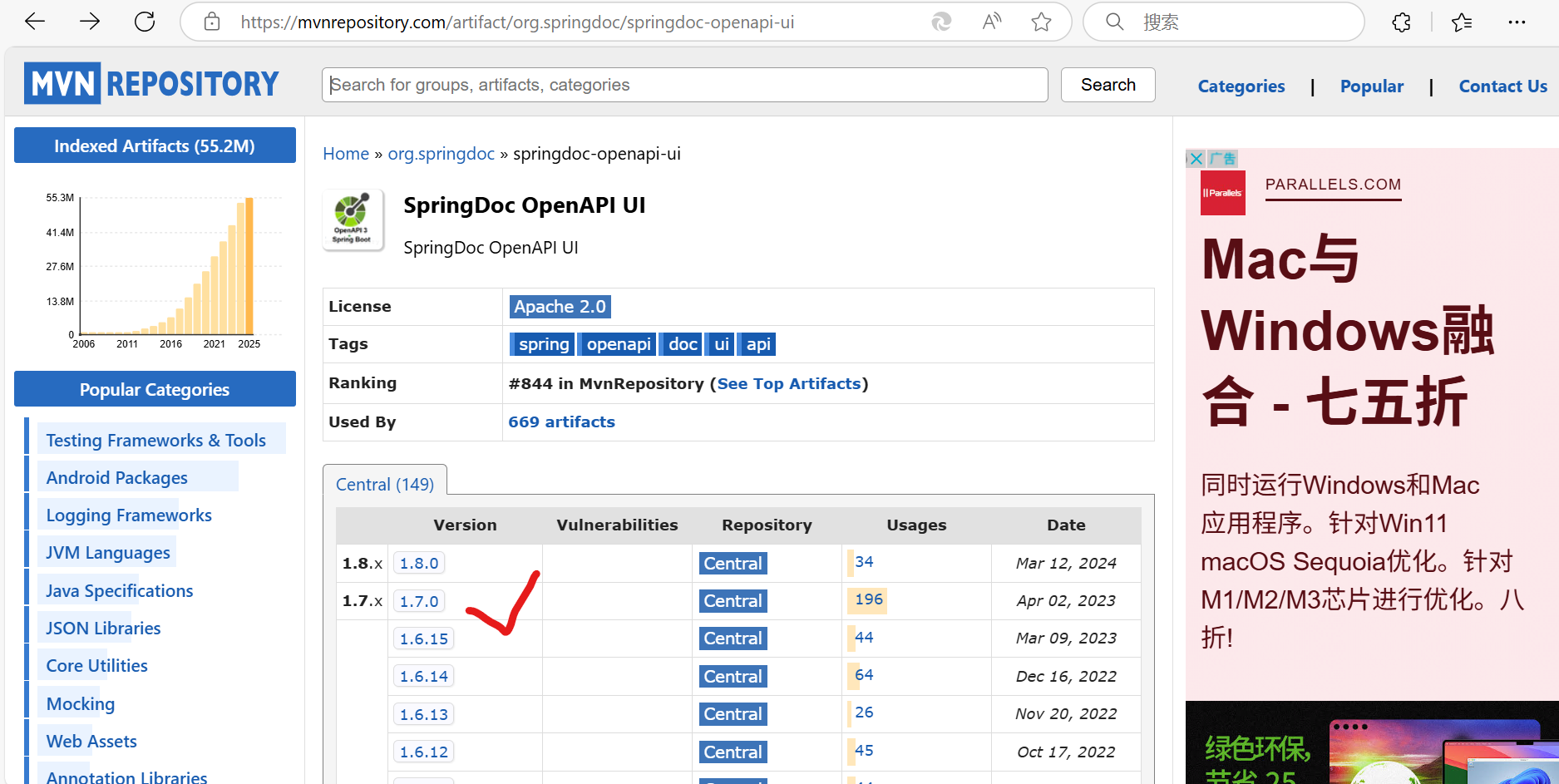The width and height of the screenshot is (1559, 784).
Task: Switch to the Central (149) tab
Action: [x=384, y=483]
